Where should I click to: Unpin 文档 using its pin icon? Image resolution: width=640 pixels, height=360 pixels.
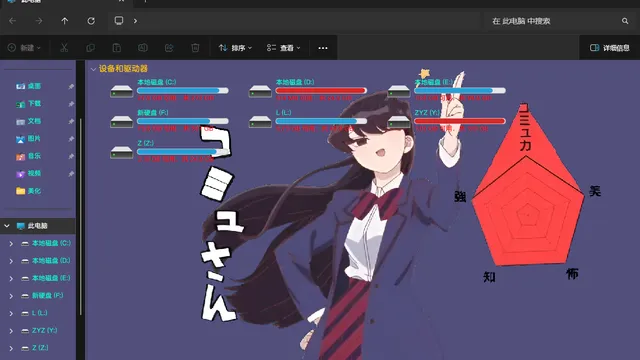[x=71, y=122]
